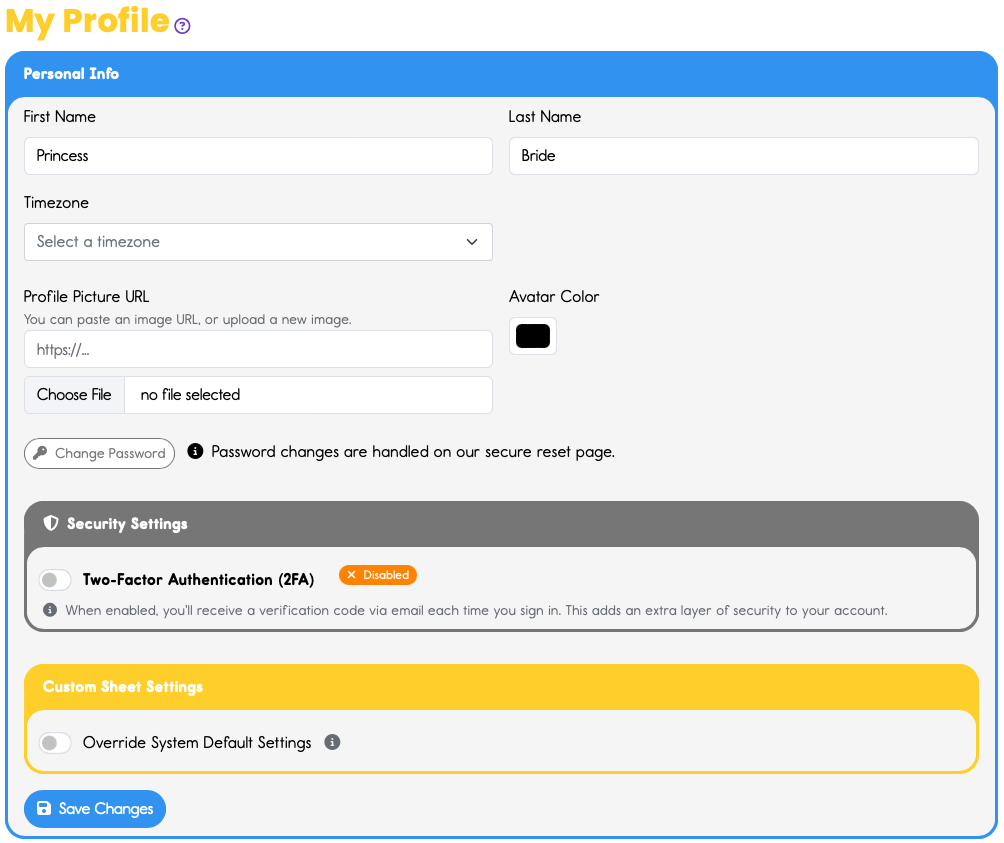Pick a new Avatar Color swatch
The height and width of the screenshot is (843, 1004).
tap(533, 336)
